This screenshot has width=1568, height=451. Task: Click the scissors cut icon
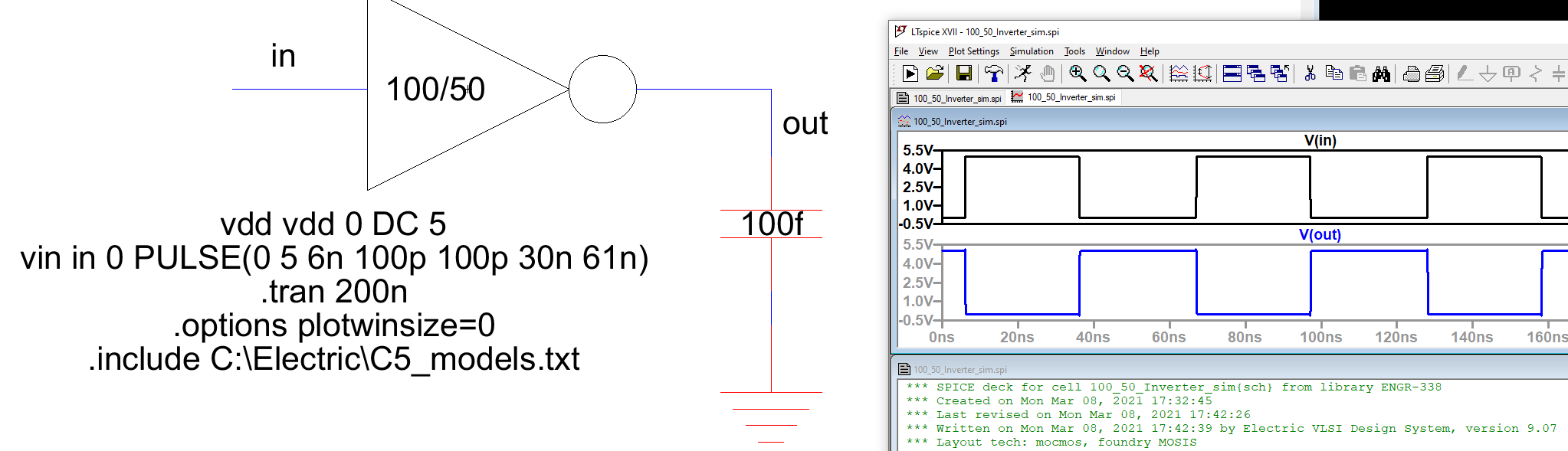pyautogui.click(x=1310, y=74)
